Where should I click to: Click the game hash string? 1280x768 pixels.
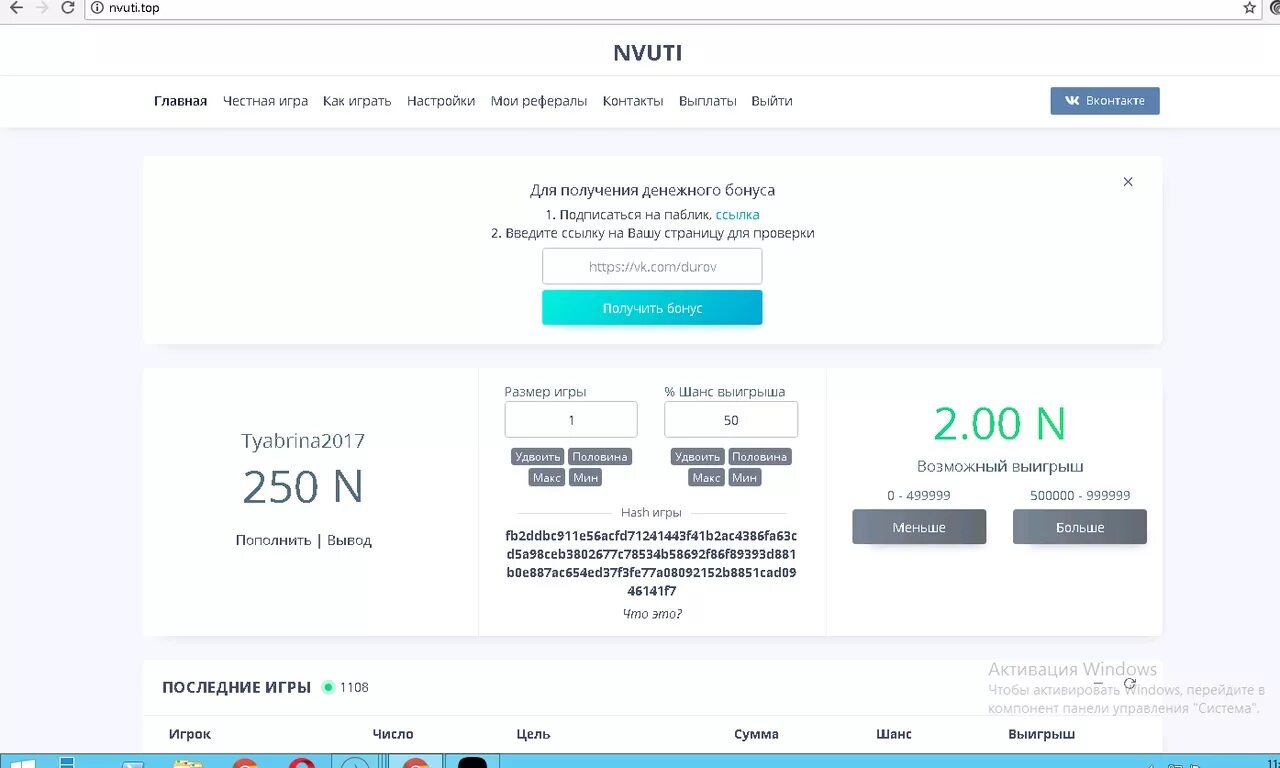point(651,564)
